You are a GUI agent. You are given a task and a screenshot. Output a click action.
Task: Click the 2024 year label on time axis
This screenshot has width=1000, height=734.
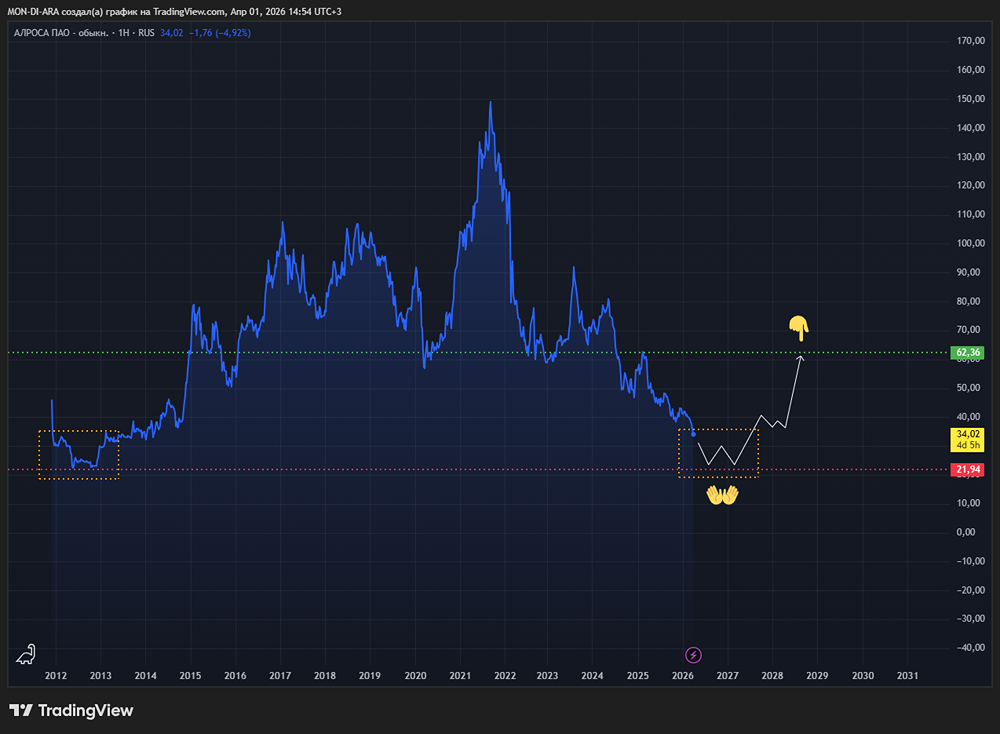coord(592,676)
